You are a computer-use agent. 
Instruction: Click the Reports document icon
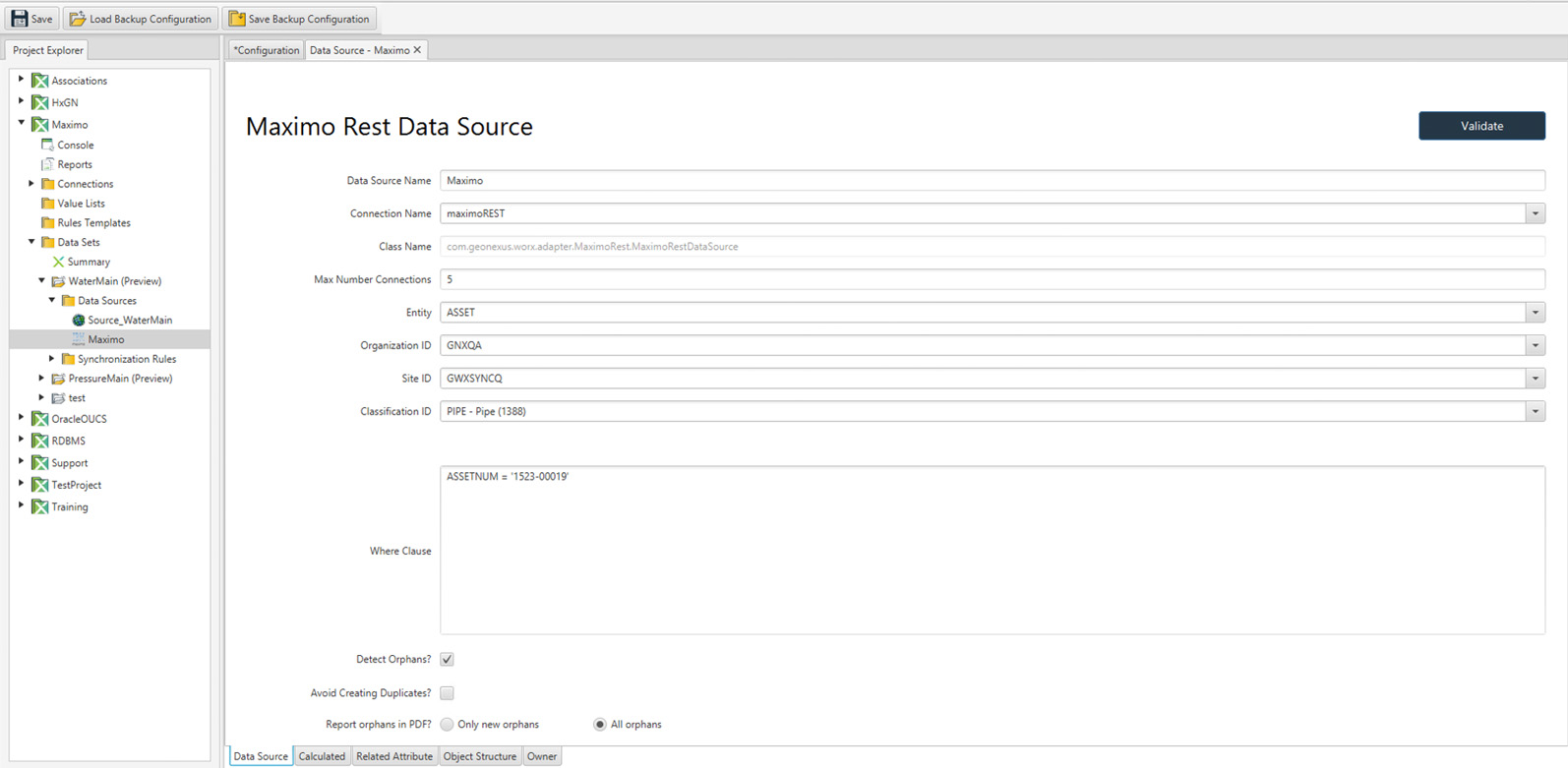pyautogui.click(x=47, y=164)
